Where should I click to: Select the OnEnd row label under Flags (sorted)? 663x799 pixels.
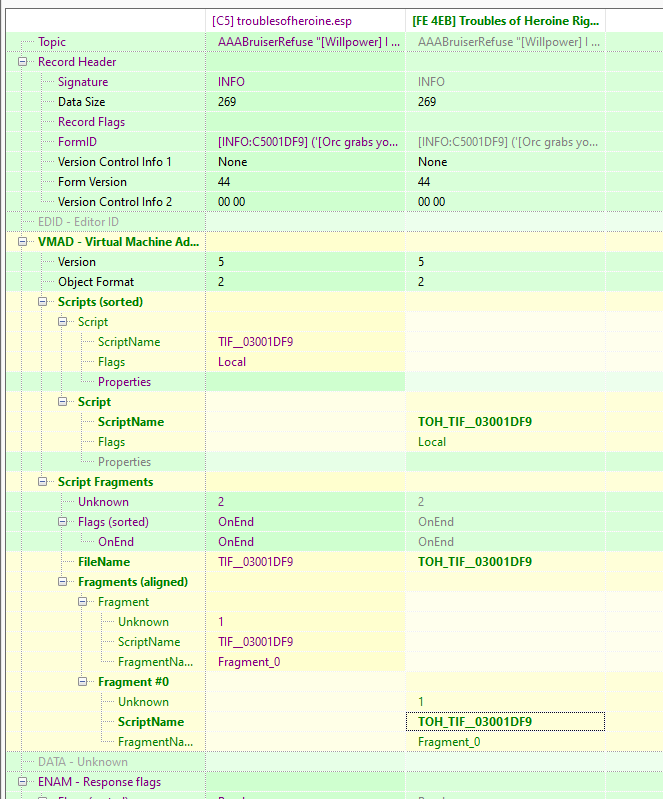[x=116, y=542]
